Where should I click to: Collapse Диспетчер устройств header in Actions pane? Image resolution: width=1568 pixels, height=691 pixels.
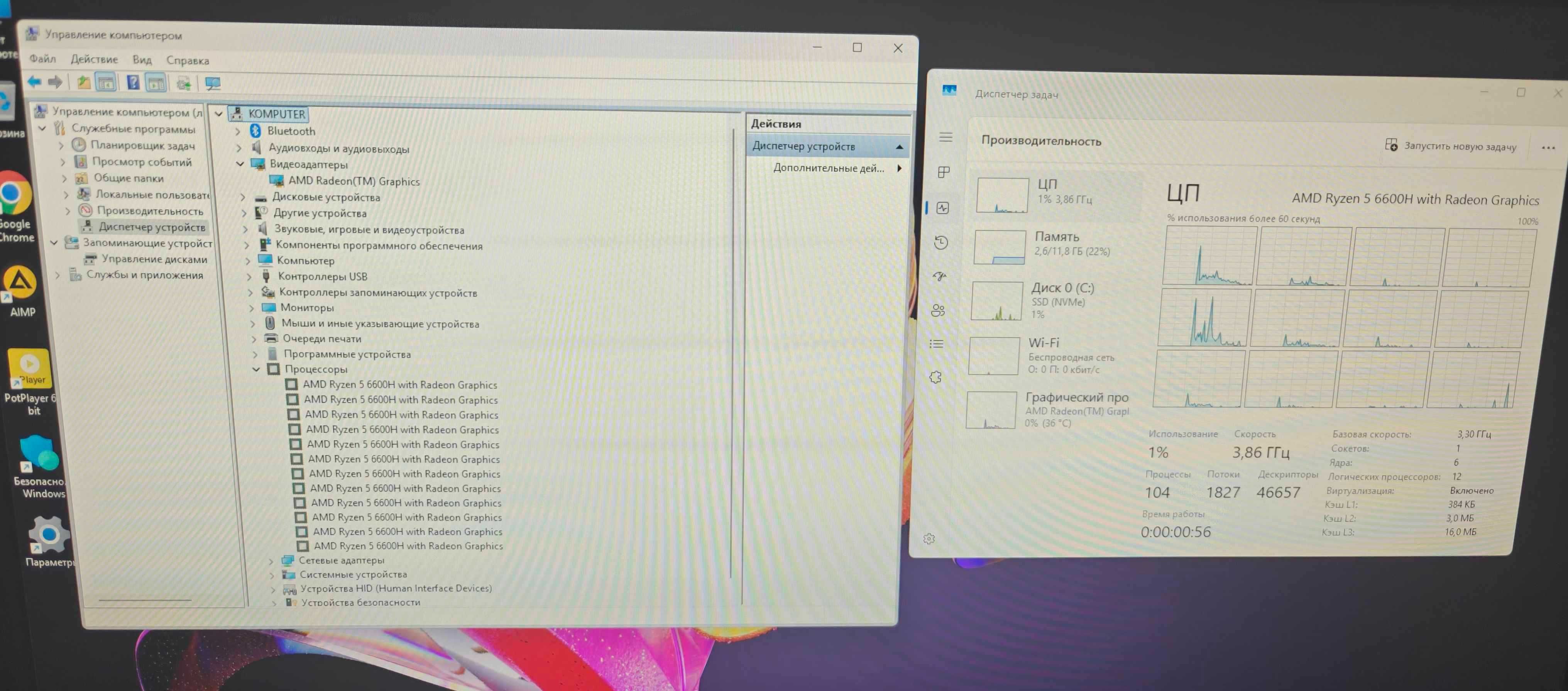point(899,147)
